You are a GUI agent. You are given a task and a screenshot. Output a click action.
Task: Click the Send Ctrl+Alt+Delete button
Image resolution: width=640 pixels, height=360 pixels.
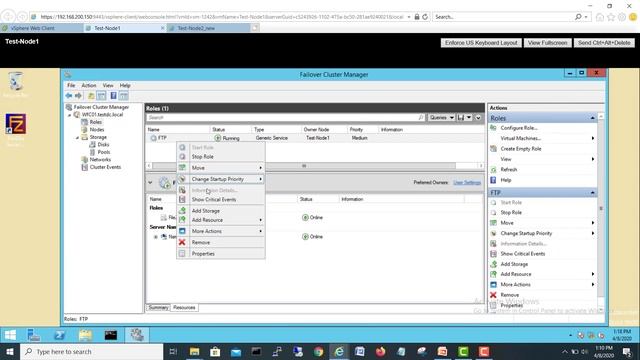click(604, 43)
